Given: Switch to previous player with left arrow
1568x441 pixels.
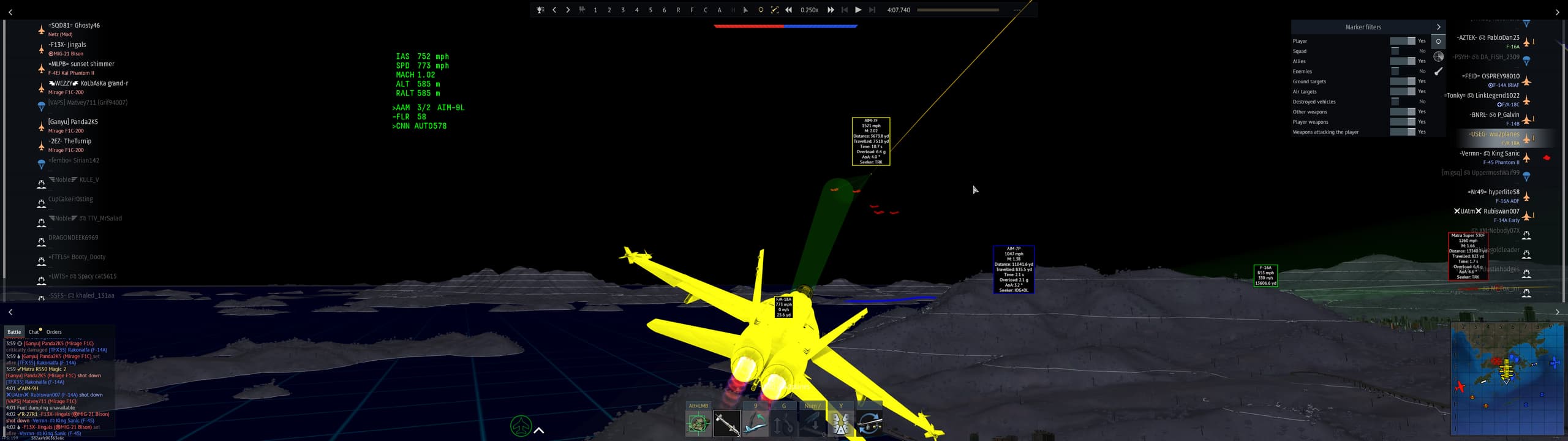Looking at the screenshot, I should pos(554,10).
